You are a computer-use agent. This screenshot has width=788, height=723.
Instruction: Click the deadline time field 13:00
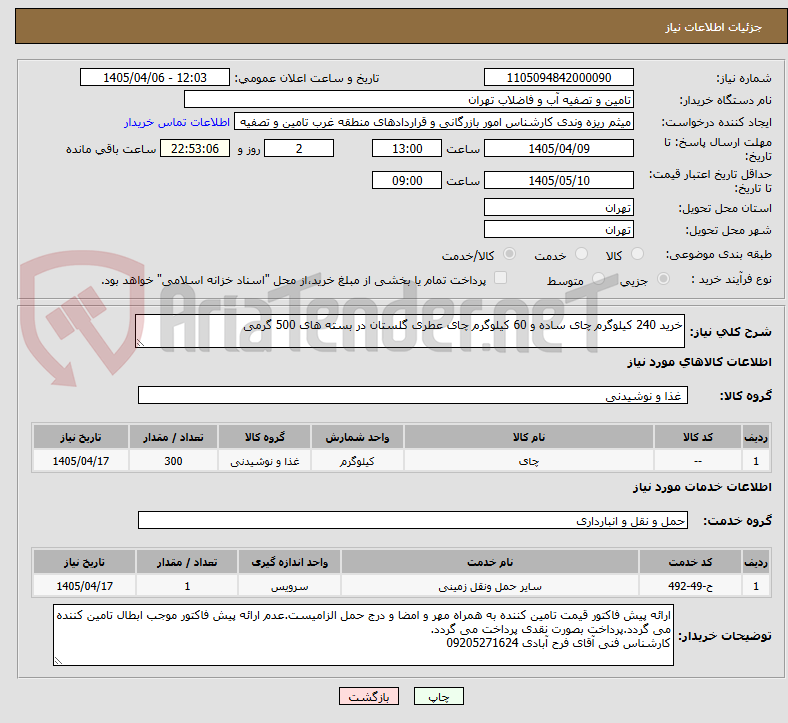[407, 148]
